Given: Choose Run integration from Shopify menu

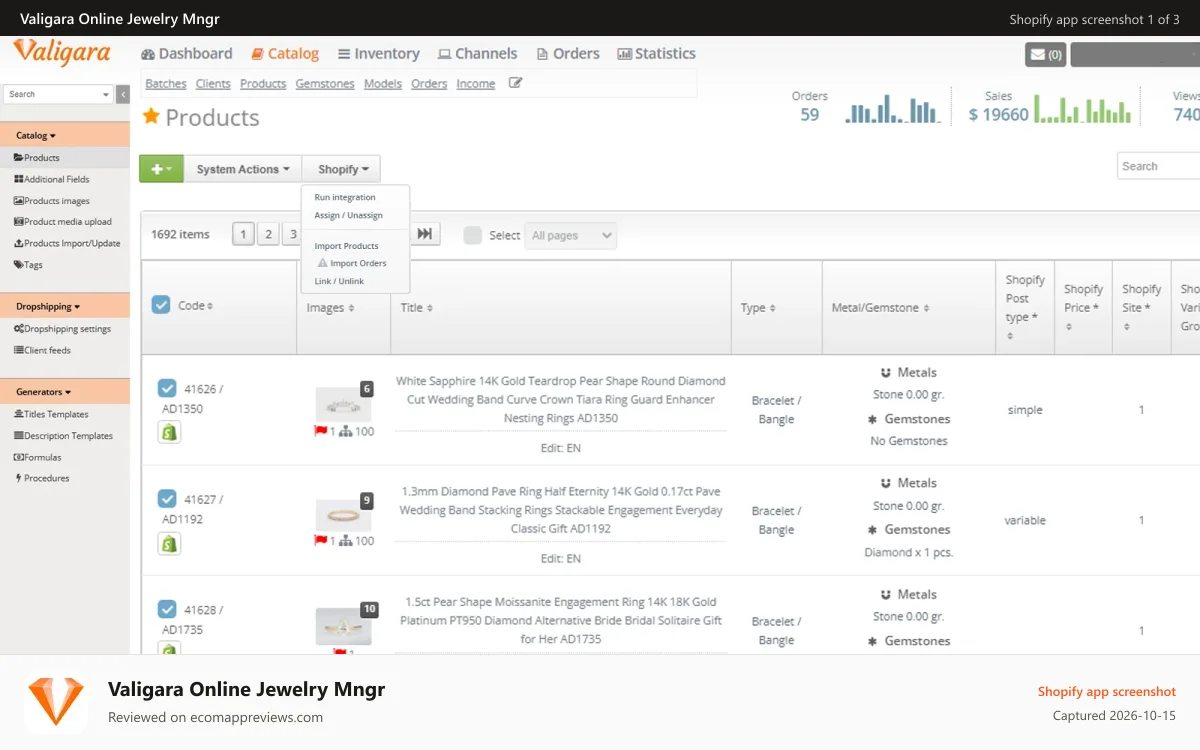Looking at the screenshot, I should (x=345, y=197).
